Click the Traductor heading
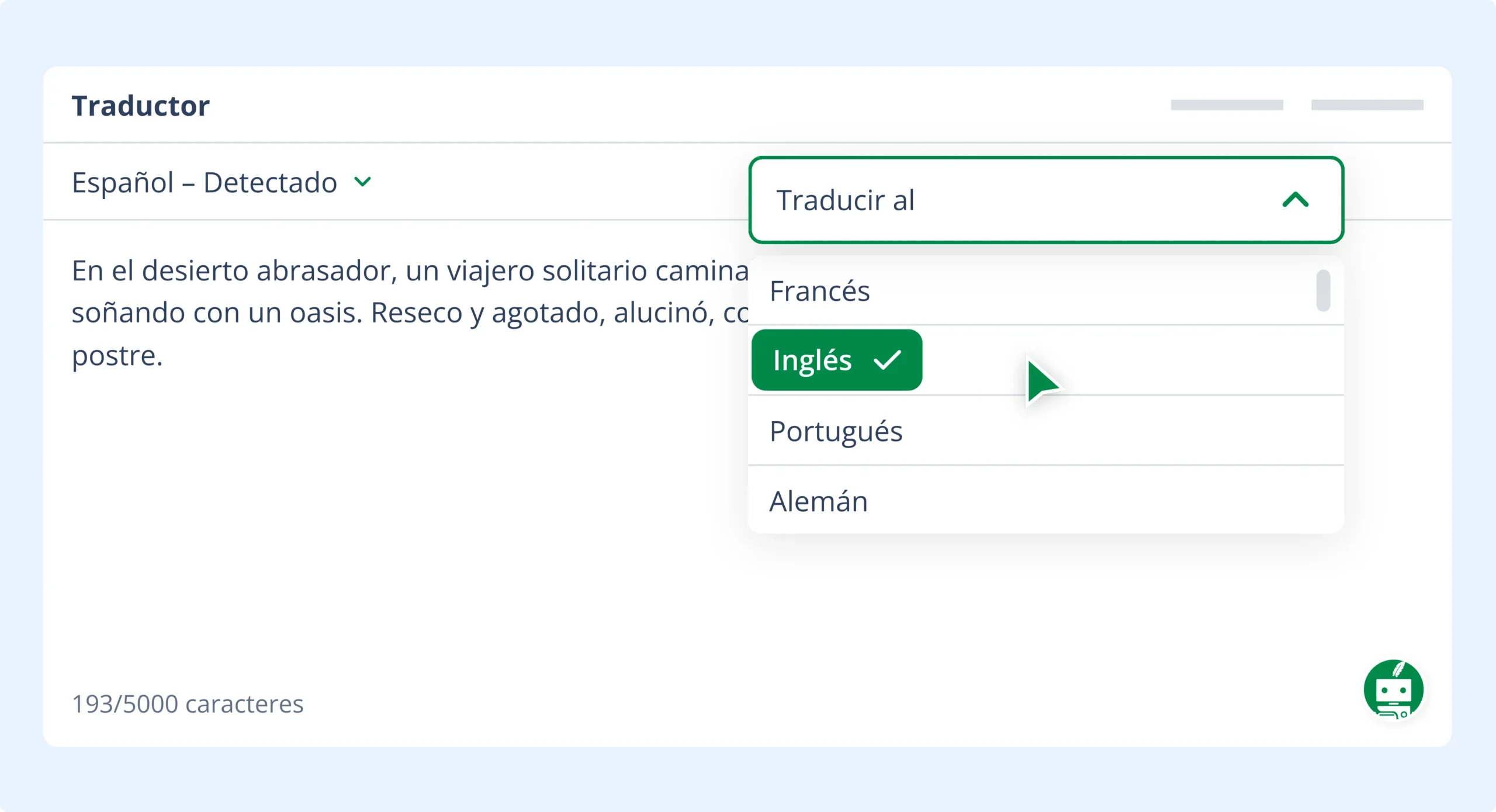 pyautogui.click(x=140, y=106)
